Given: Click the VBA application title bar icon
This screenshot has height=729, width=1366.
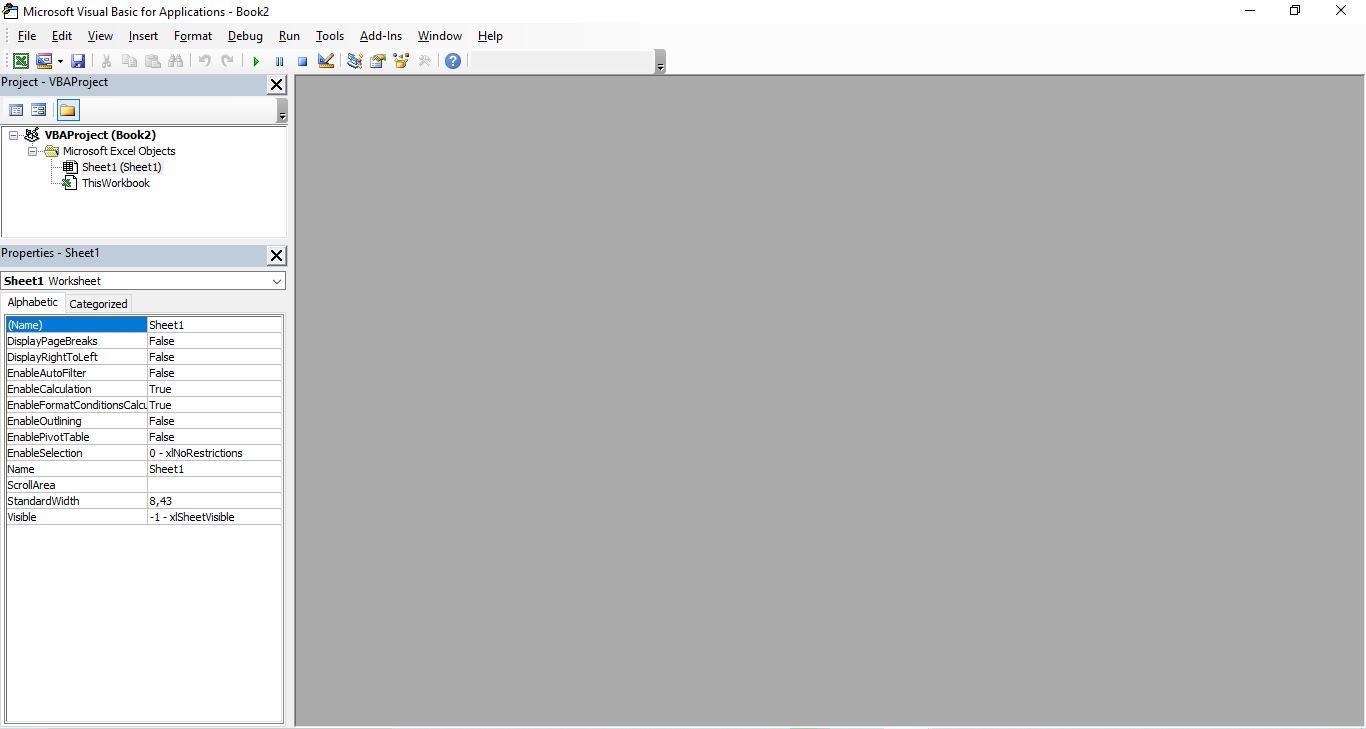Looking at the screenshot, I should pos(11,11).
